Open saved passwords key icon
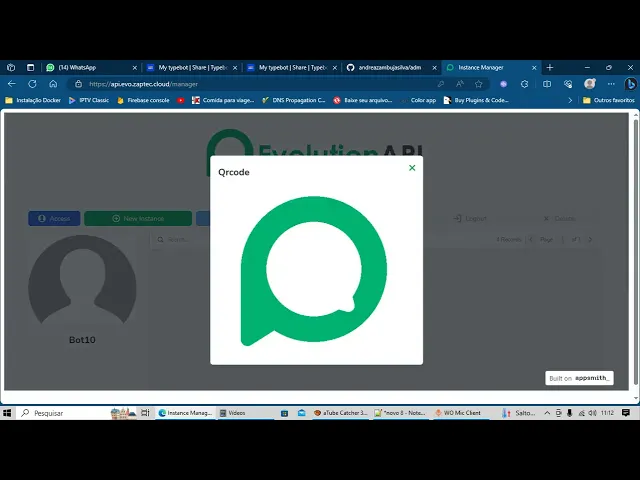 pyautogui.click(x=441, y=84)
